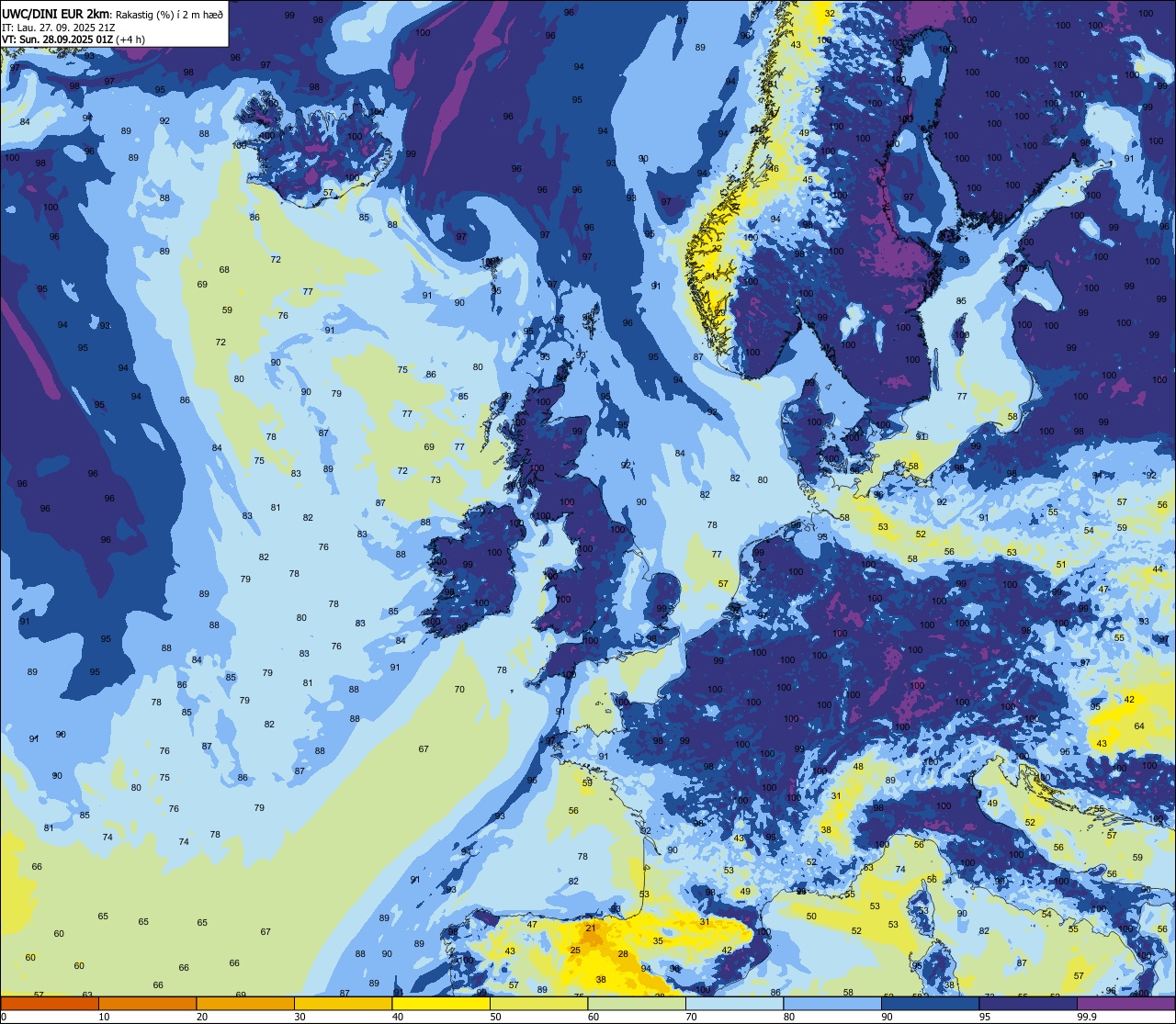Click the 70–80 pale blue legend segment

pyautogui.click(x=734, y=1003)
